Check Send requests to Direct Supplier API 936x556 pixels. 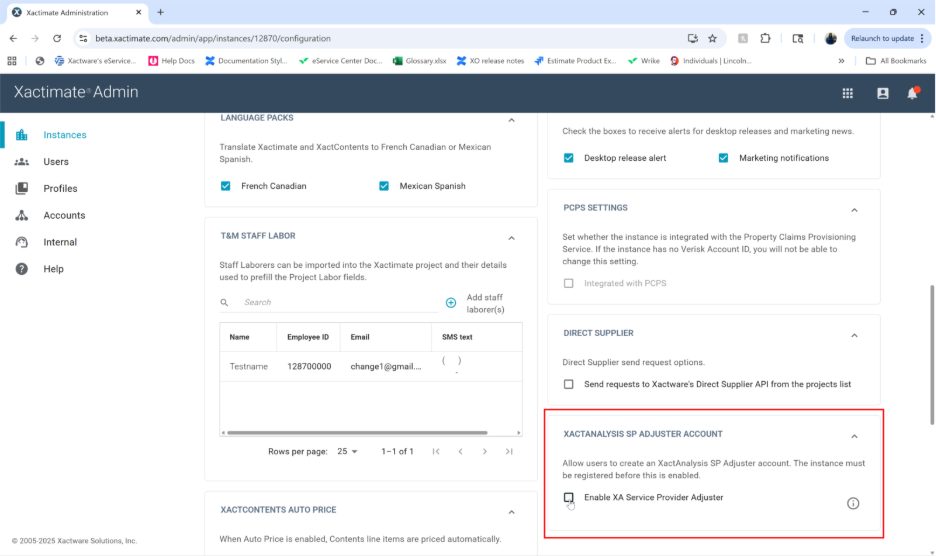568,385
